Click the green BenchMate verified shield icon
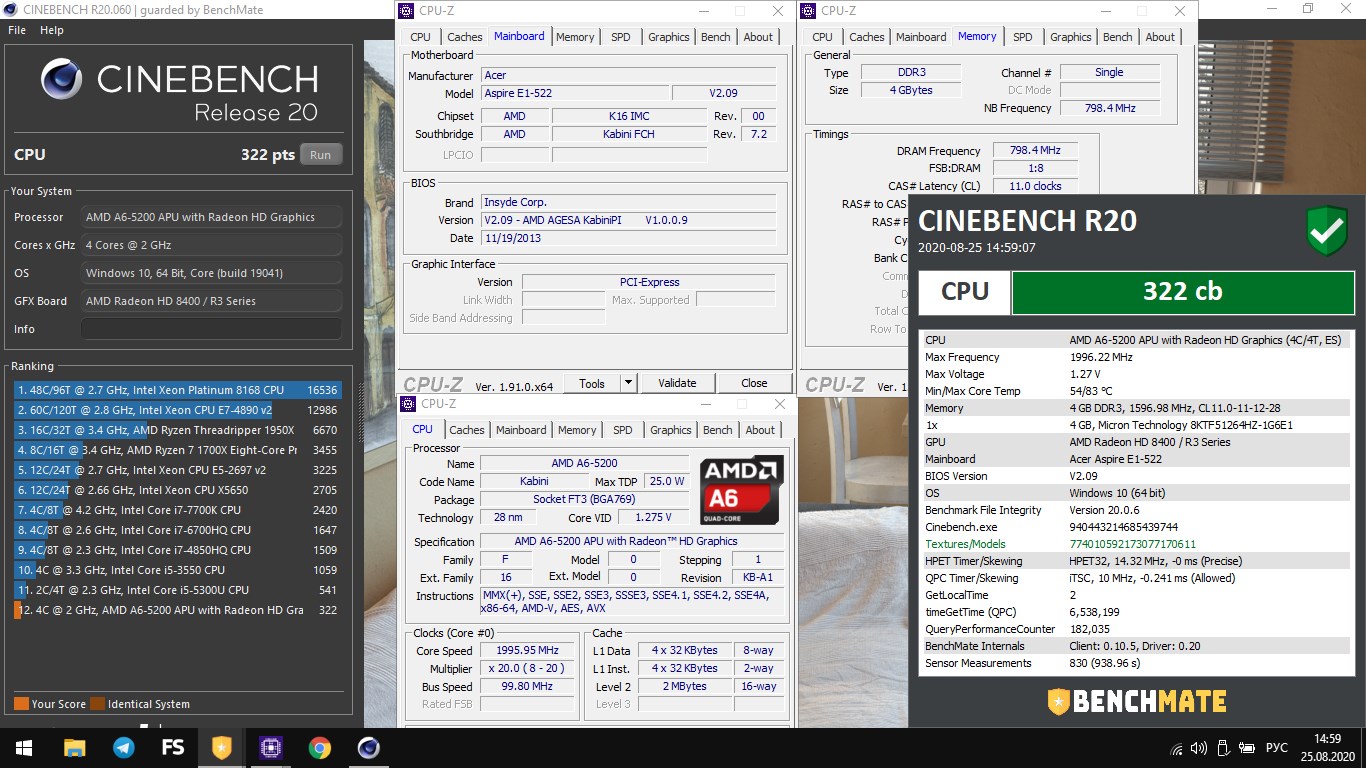1366x768 pixels. [x=1327, y=232]
